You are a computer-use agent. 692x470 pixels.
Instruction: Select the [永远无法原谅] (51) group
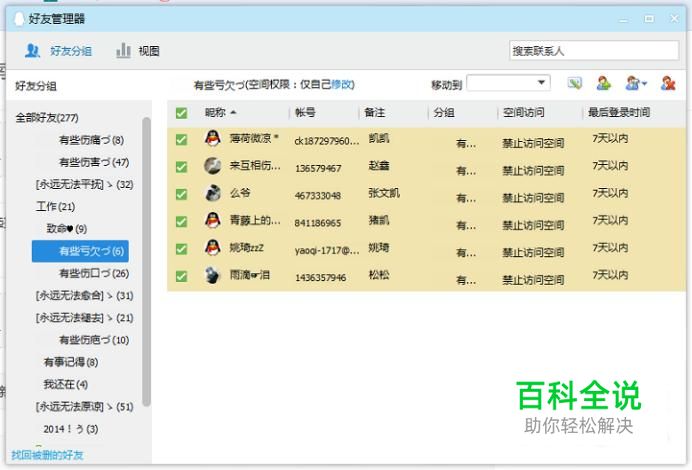click(84, 406)
